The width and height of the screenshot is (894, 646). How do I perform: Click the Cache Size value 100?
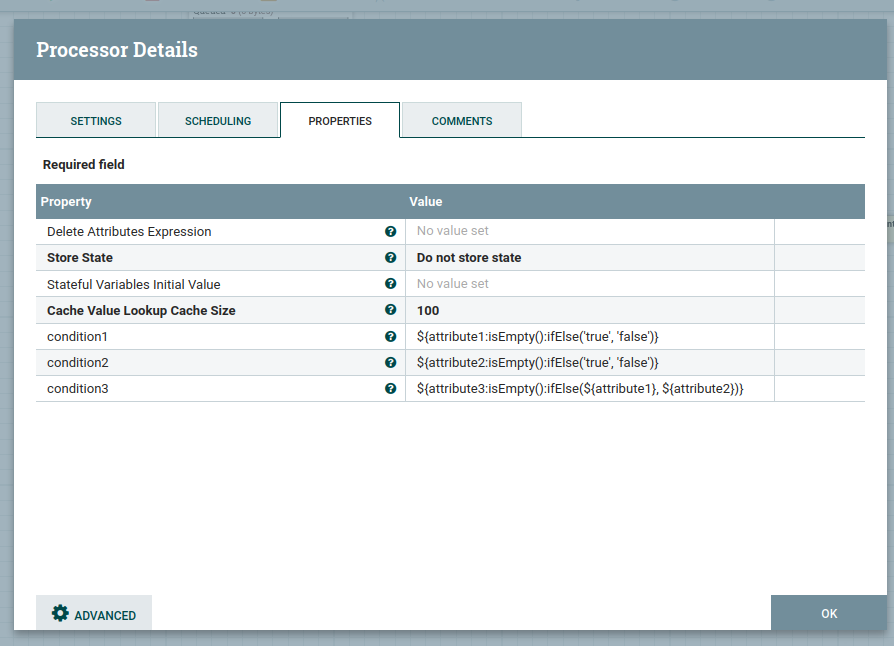coord(428,311)
